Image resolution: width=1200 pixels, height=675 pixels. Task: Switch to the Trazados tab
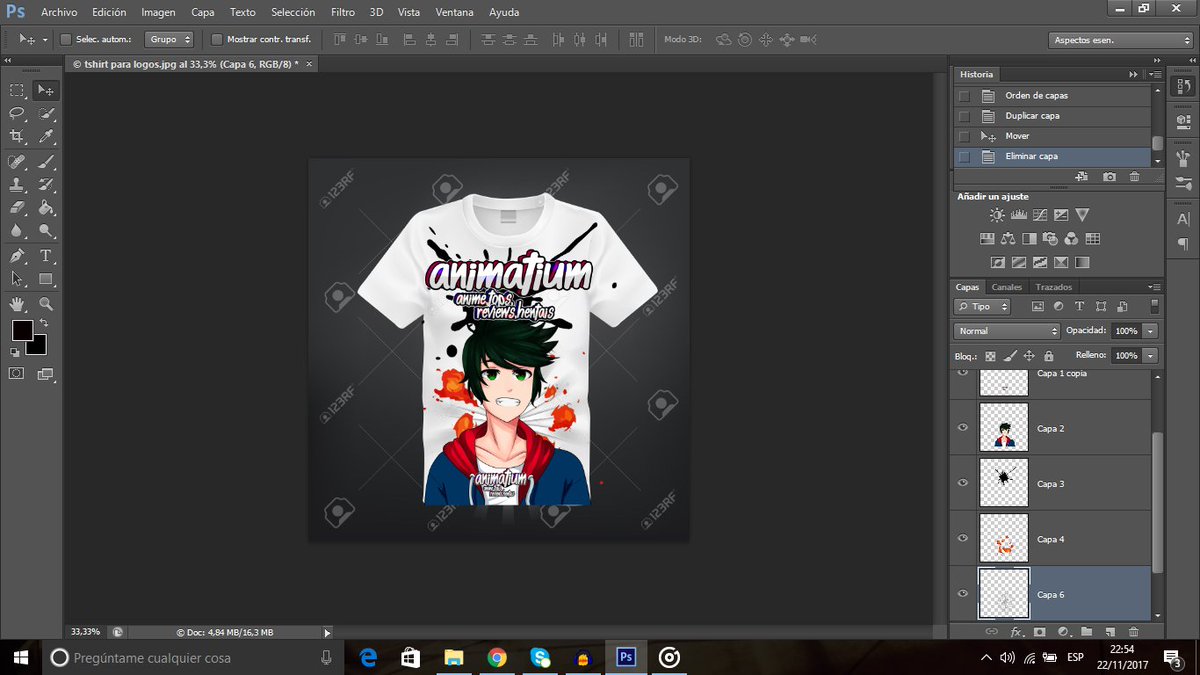tap(1053, 287)
